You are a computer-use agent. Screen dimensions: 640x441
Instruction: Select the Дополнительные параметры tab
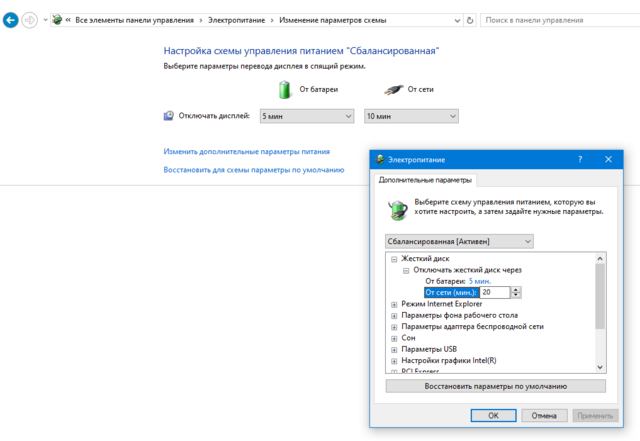click(x=426, y=180)
